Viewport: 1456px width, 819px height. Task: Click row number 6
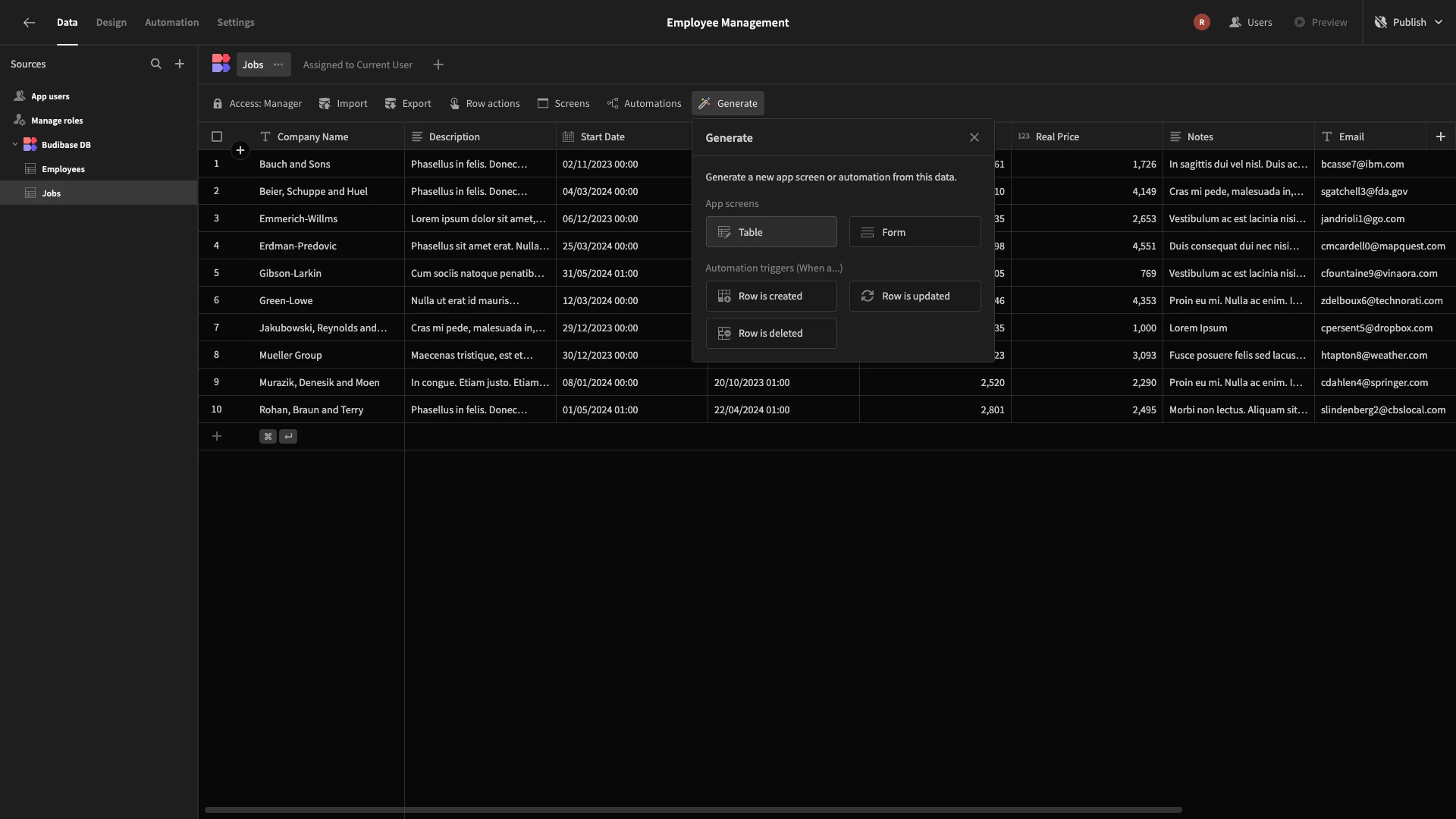coord(216,300)
